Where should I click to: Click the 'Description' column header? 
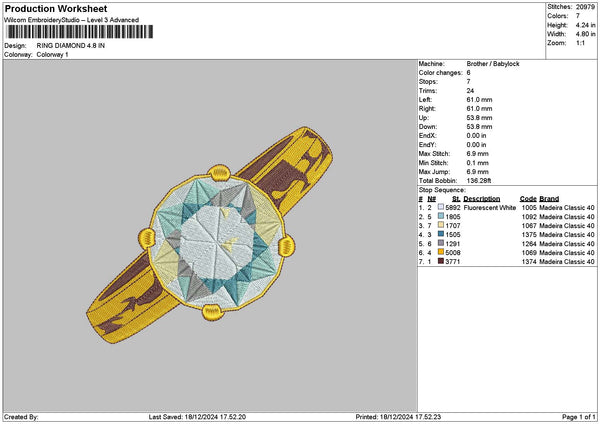tap(482, 199)
